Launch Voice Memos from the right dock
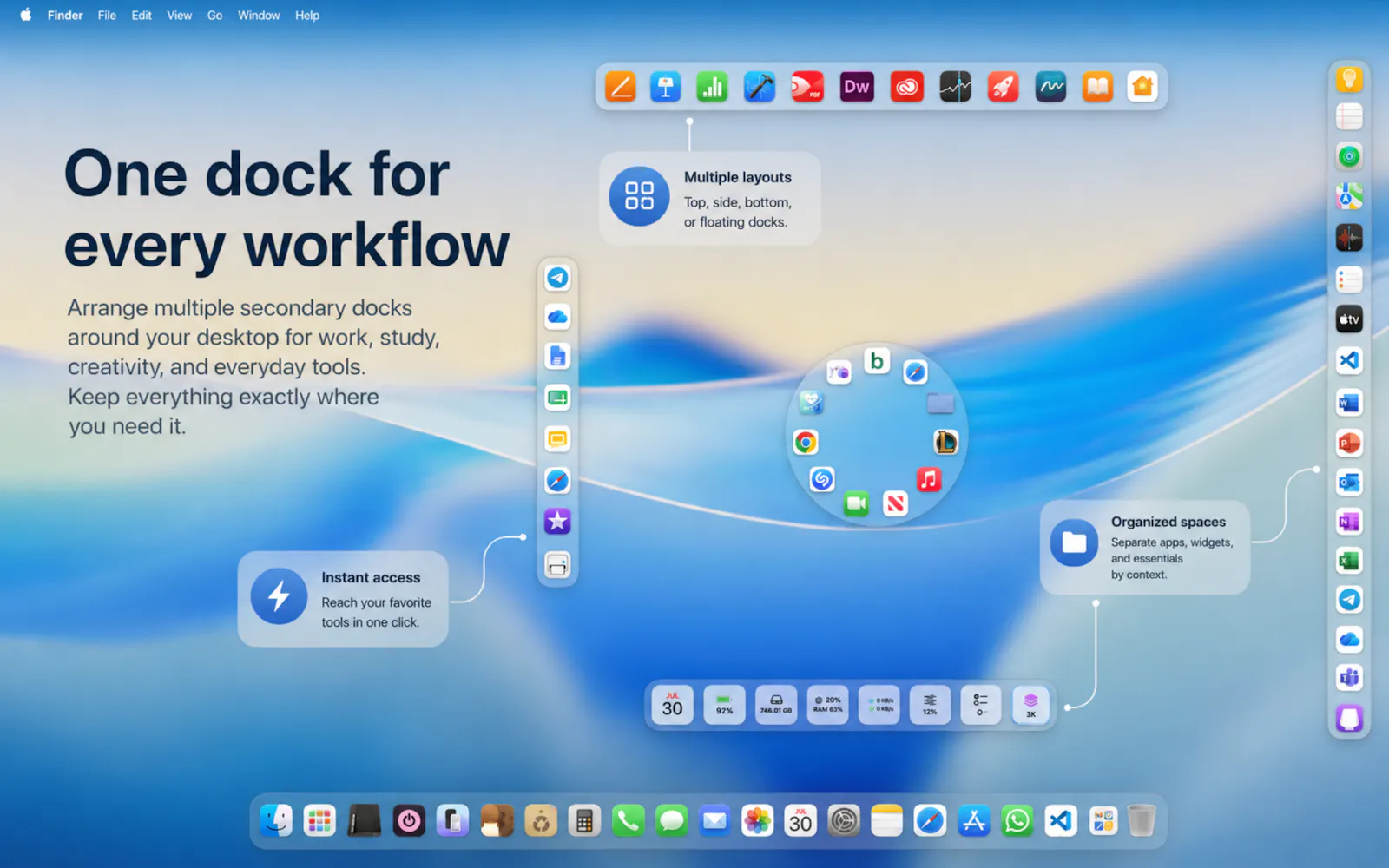 [1349, 238]
